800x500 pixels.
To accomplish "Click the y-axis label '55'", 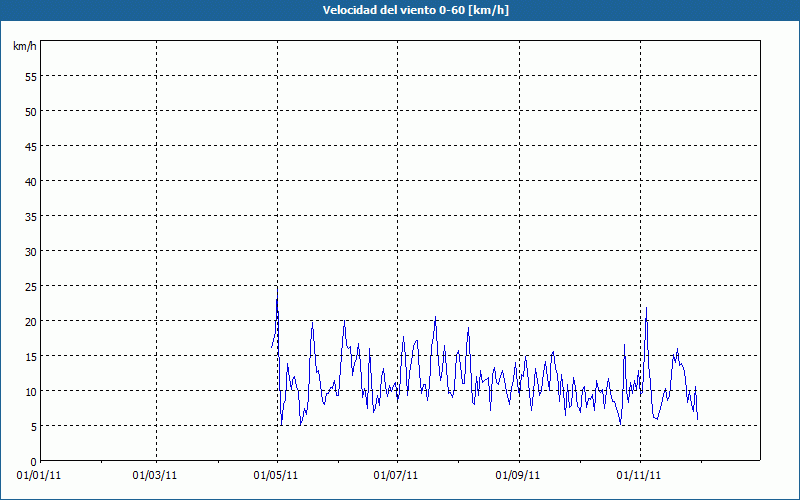I will [x=31, y=77].
